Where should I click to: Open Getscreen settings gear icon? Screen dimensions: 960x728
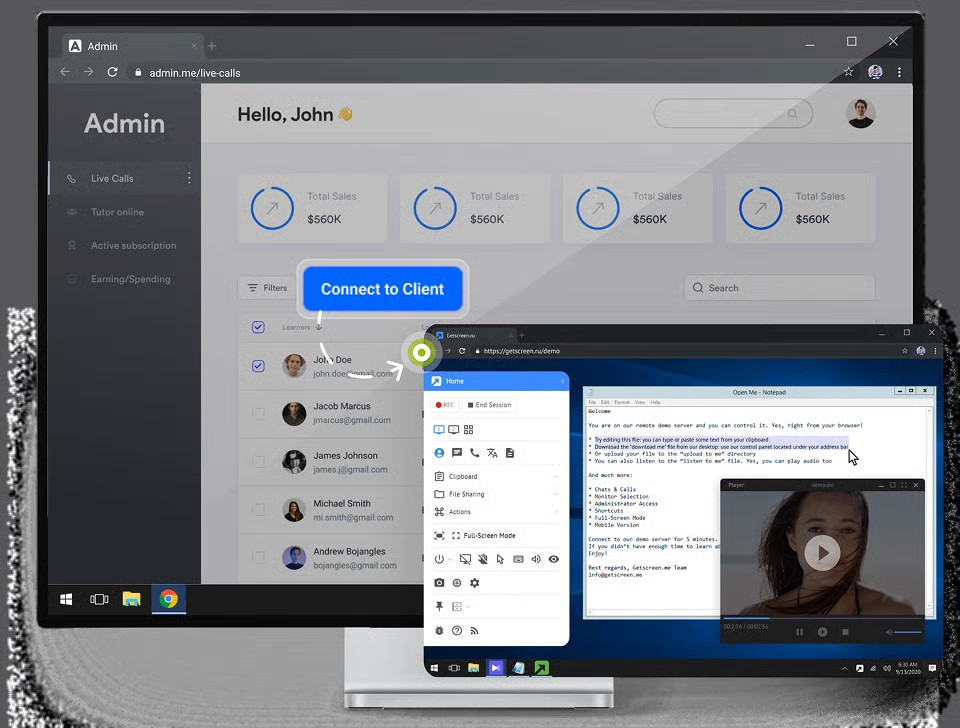(474, 583)
